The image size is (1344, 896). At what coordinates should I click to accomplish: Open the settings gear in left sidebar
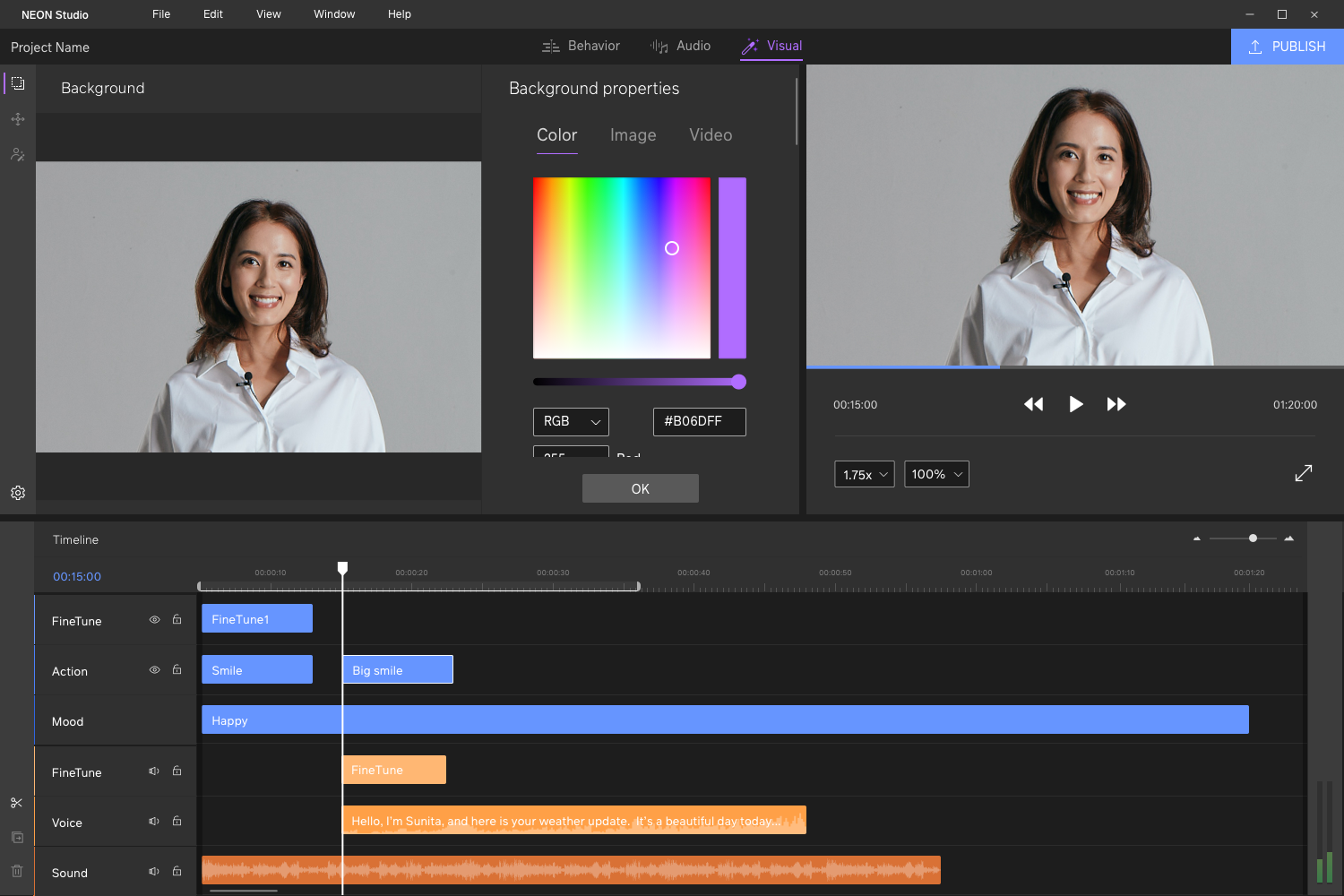(x=18, y=493)
